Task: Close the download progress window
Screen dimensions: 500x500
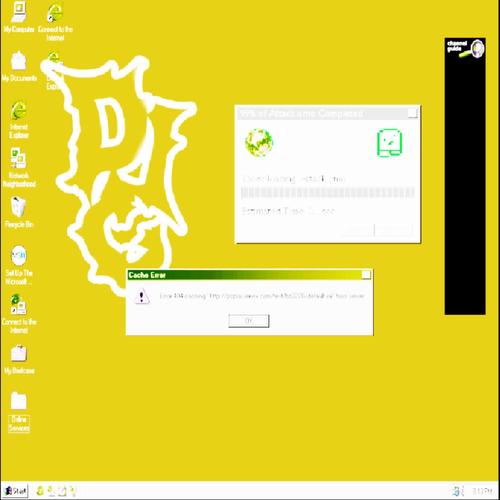Action: click(x=413, y=113)
